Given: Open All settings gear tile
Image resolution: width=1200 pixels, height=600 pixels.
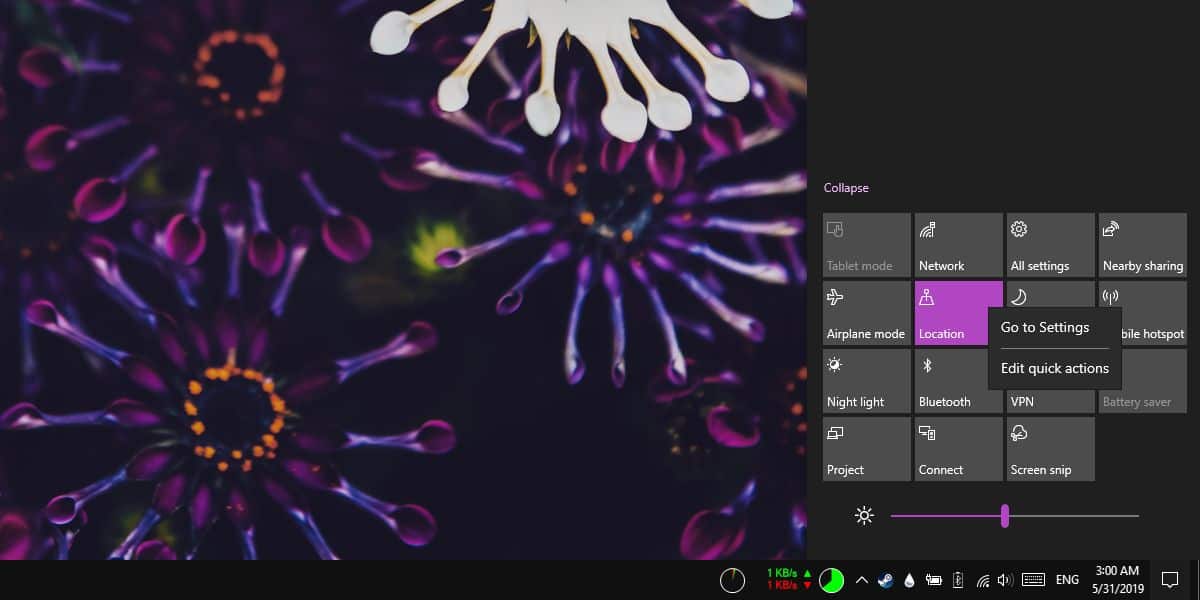Looking at the screenshot, I should [x=1051, y=245].
